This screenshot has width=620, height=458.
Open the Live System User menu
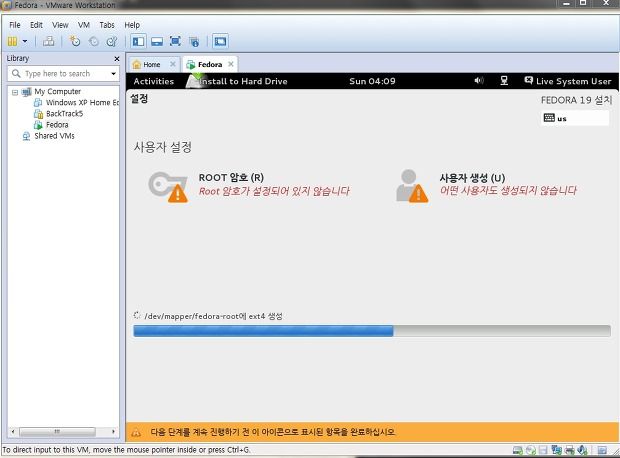coord(568,81)
